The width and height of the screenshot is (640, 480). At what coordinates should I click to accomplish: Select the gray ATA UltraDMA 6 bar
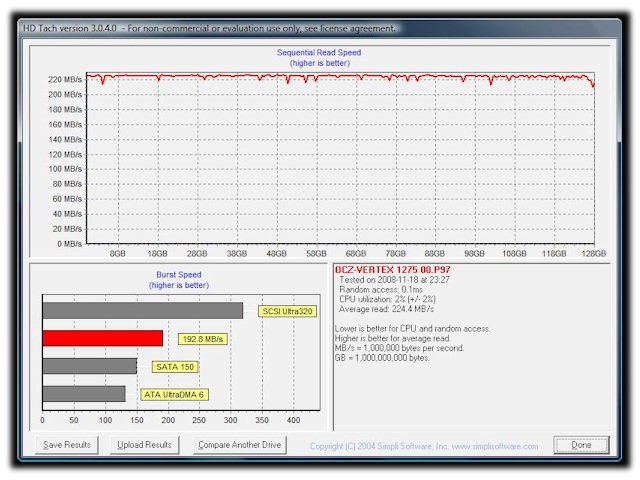(84, 394)
